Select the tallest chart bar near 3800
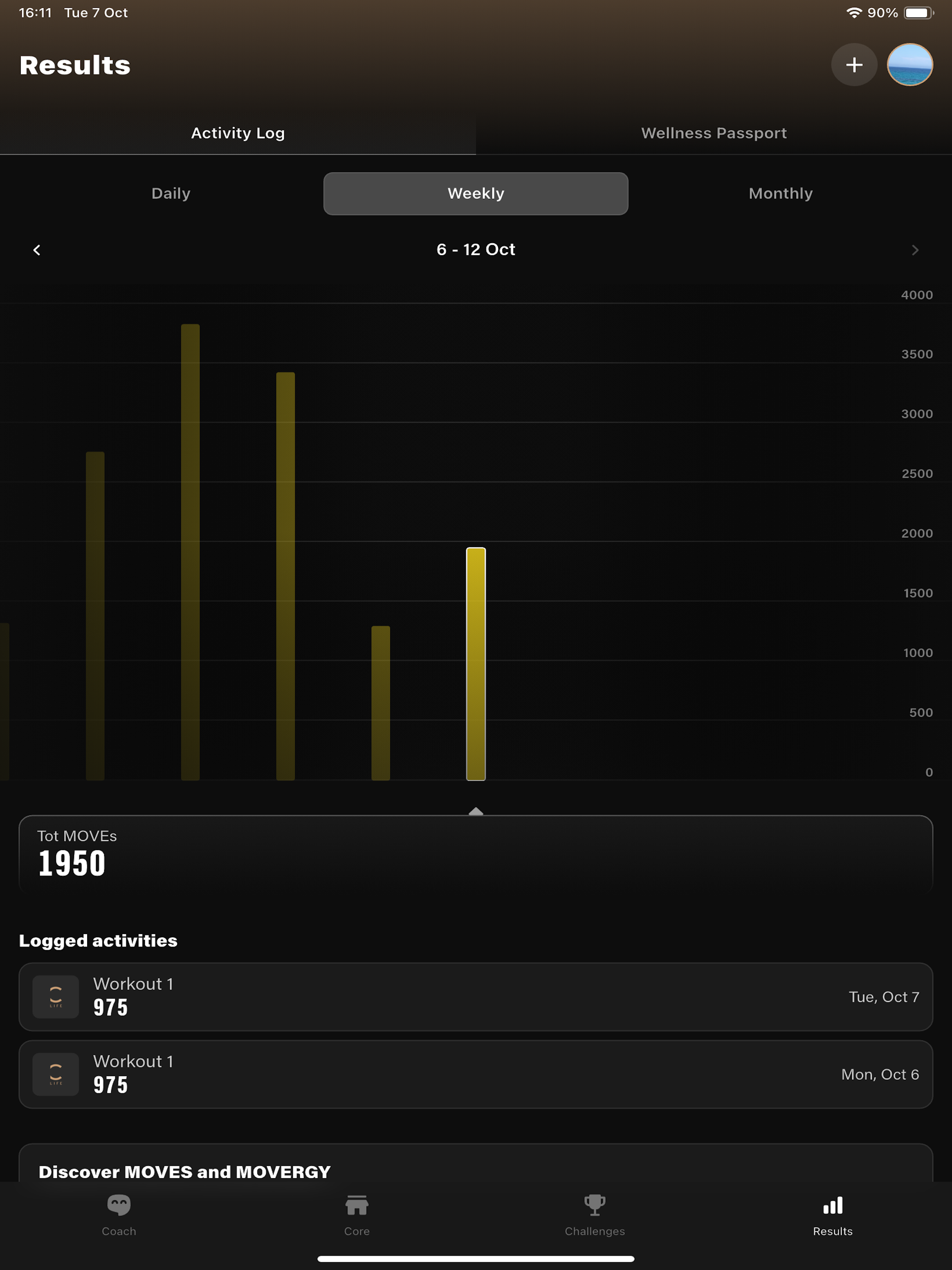 (190, 552)
